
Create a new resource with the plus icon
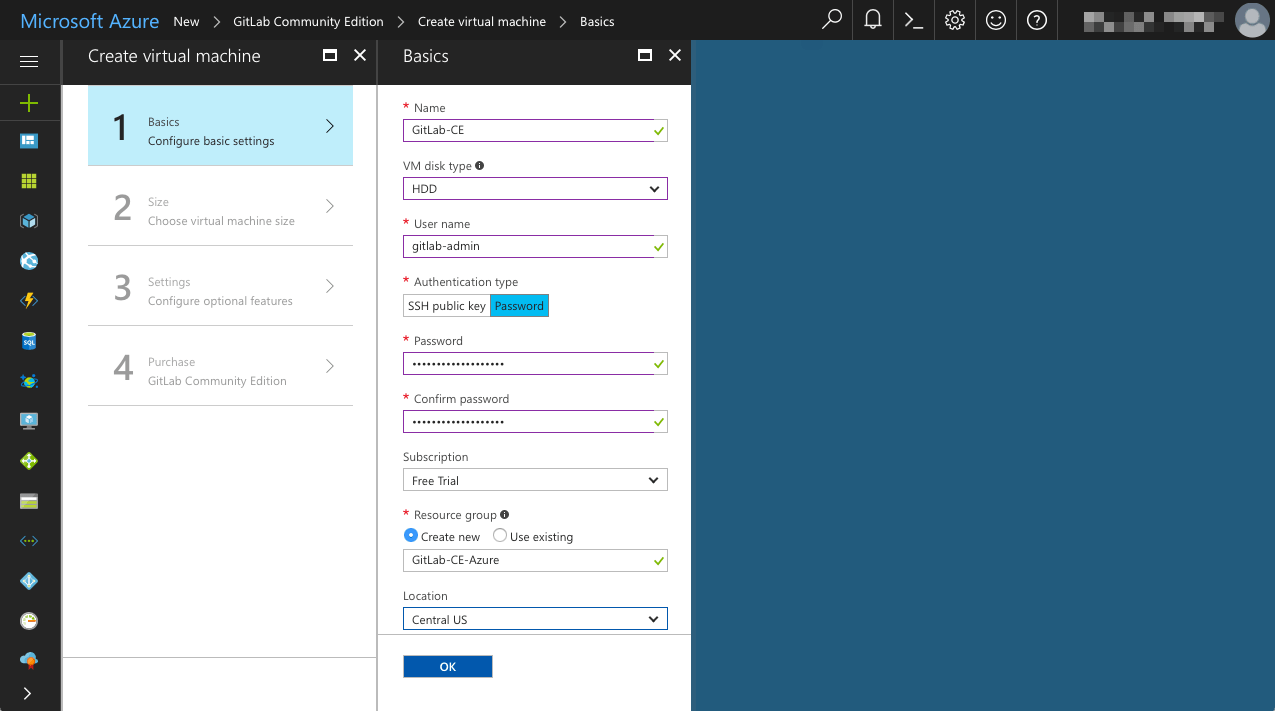pyautogui.click(x=29, y=102)
